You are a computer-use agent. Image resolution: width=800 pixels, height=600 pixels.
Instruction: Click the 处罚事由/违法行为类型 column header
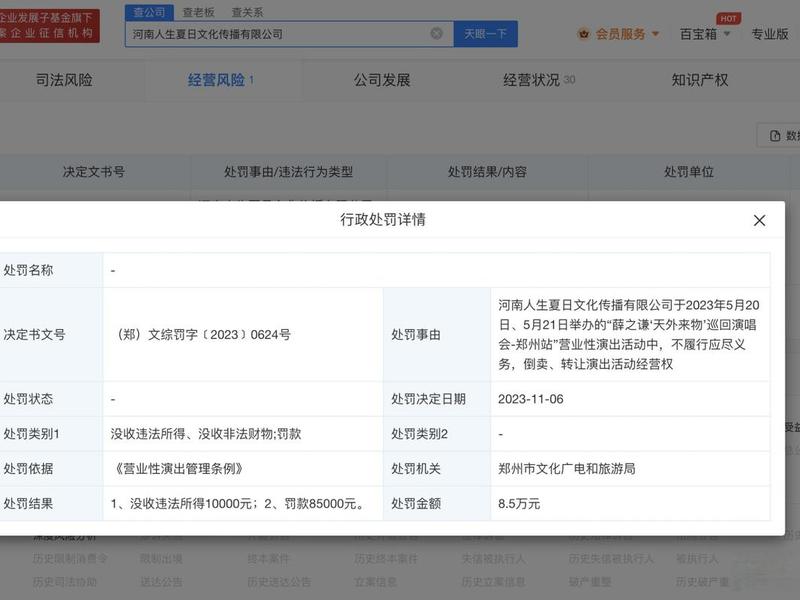click(x=288, y=172)
